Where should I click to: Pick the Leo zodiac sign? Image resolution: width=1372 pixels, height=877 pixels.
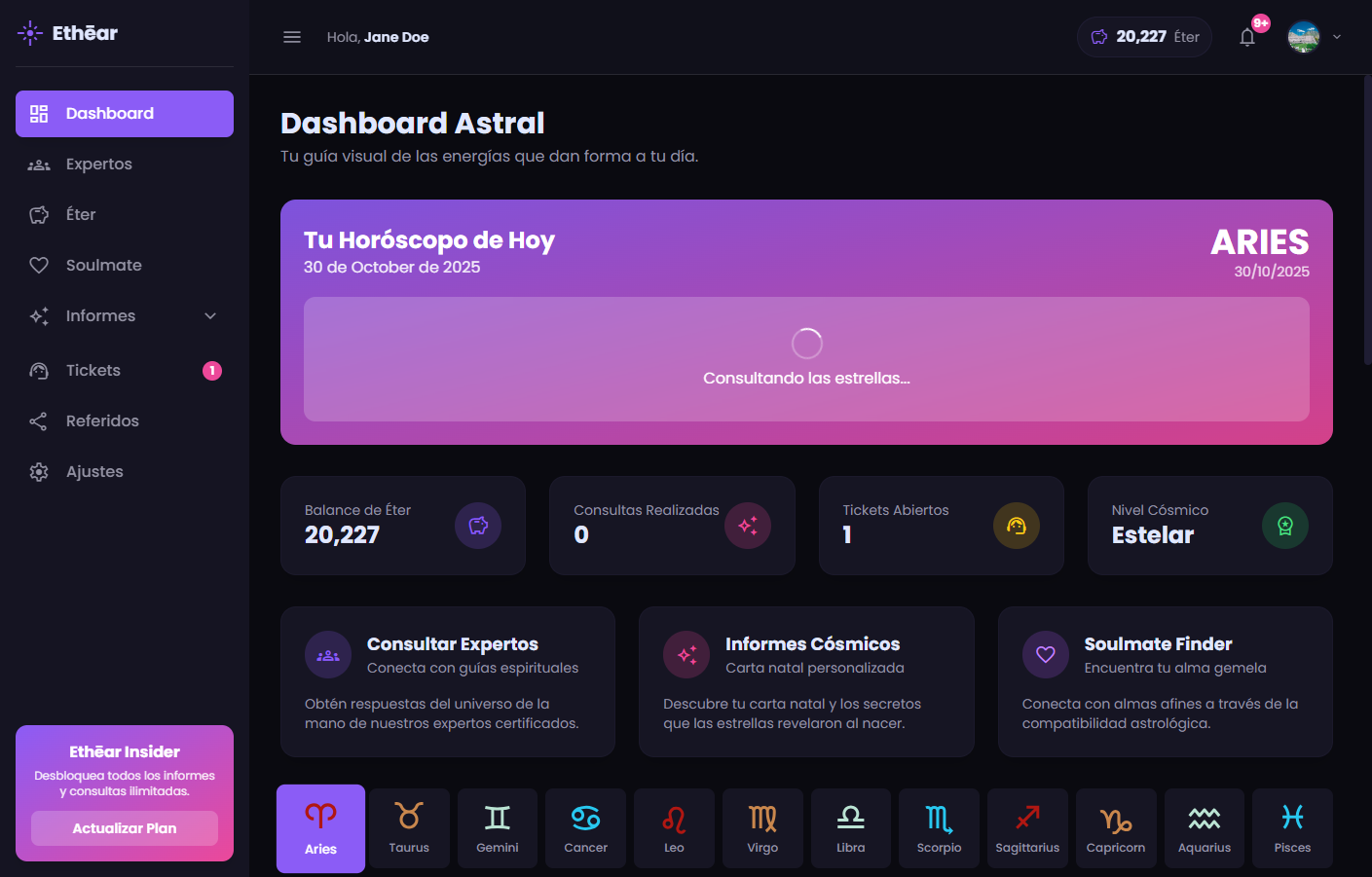click(674, 827)
